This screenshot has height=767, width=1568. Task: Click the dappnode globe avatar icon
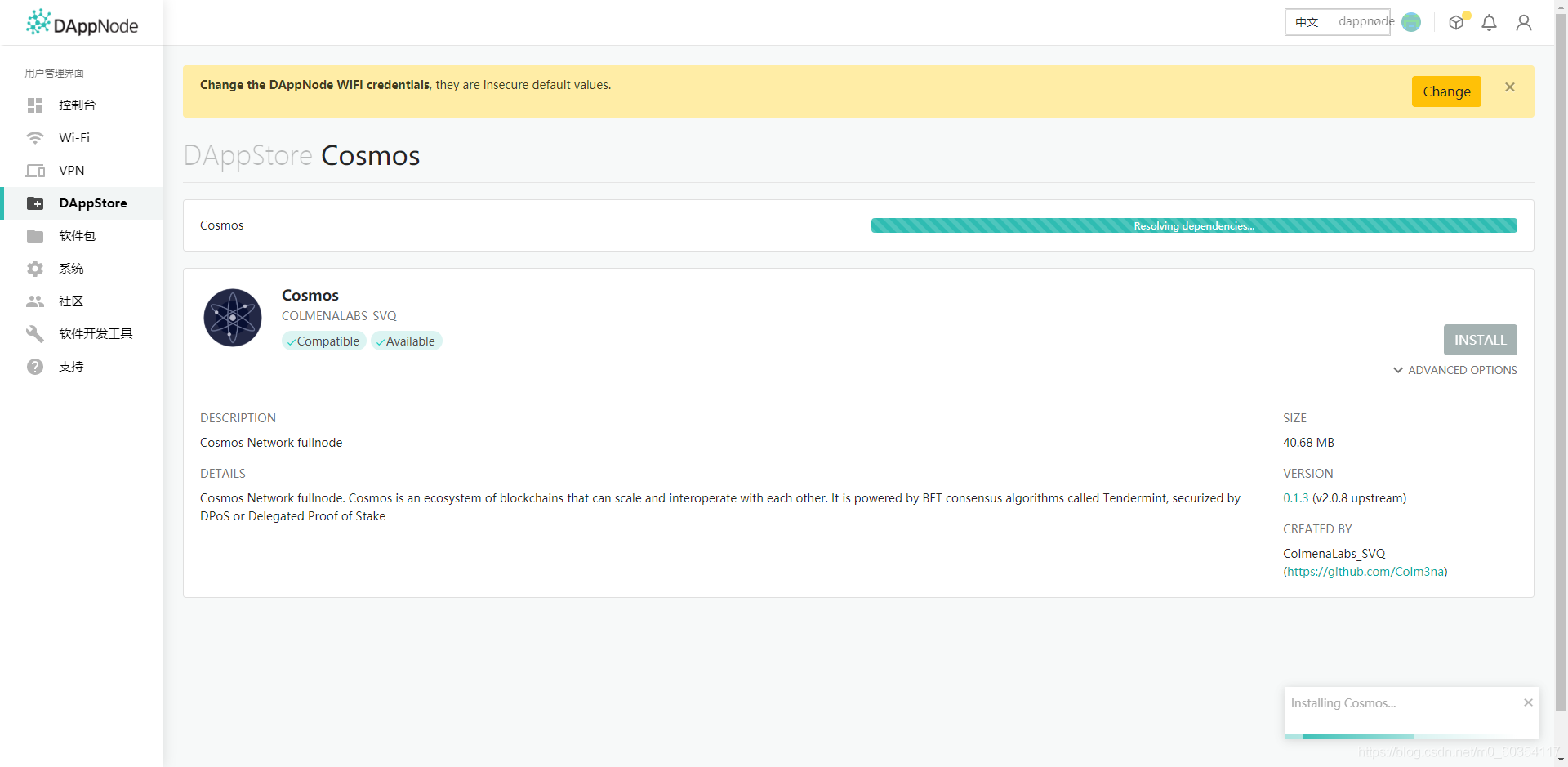1411,22
